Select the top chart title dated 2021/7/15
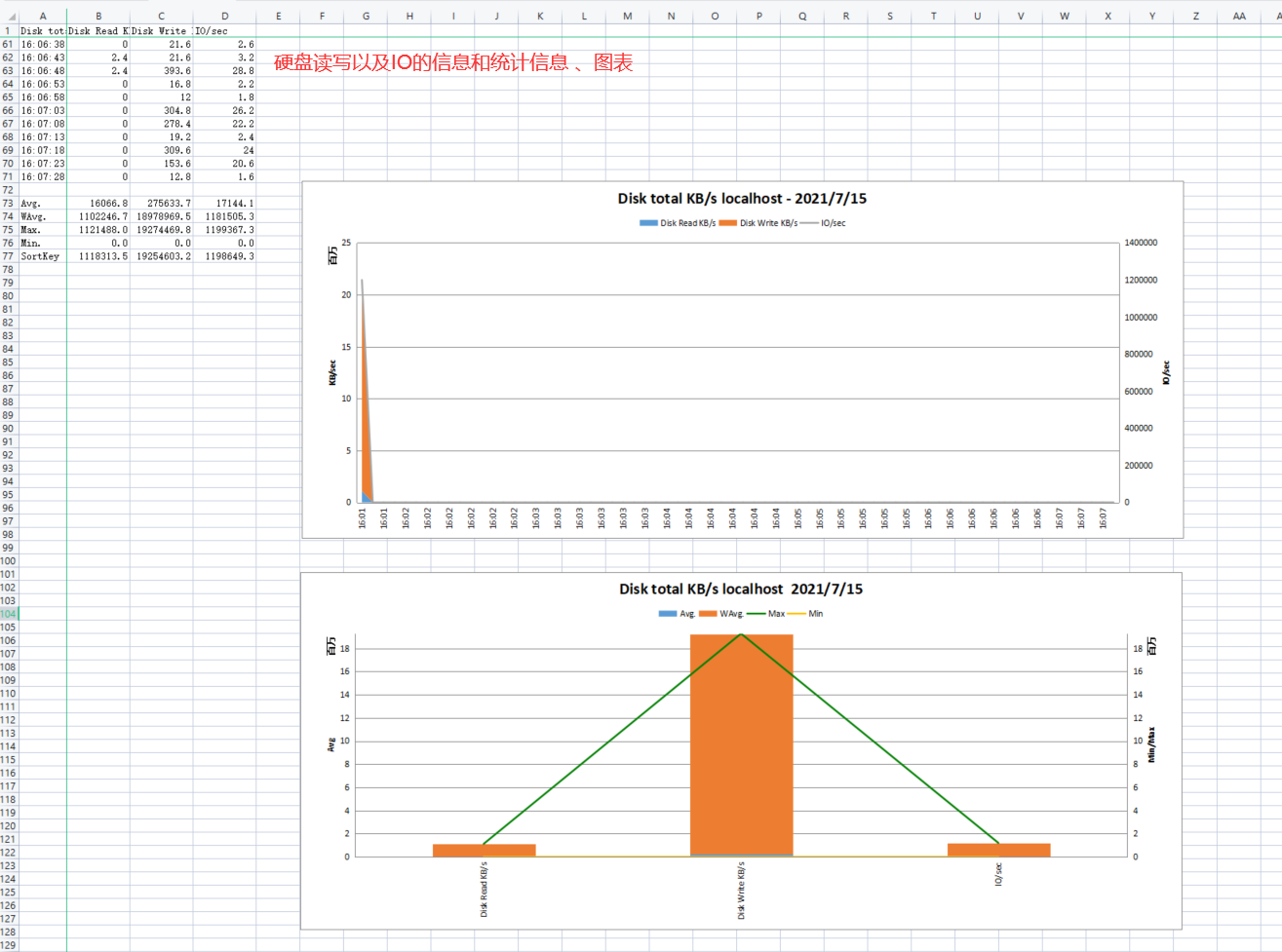Viewport: 1282px width, 952px height. point(742,198)
